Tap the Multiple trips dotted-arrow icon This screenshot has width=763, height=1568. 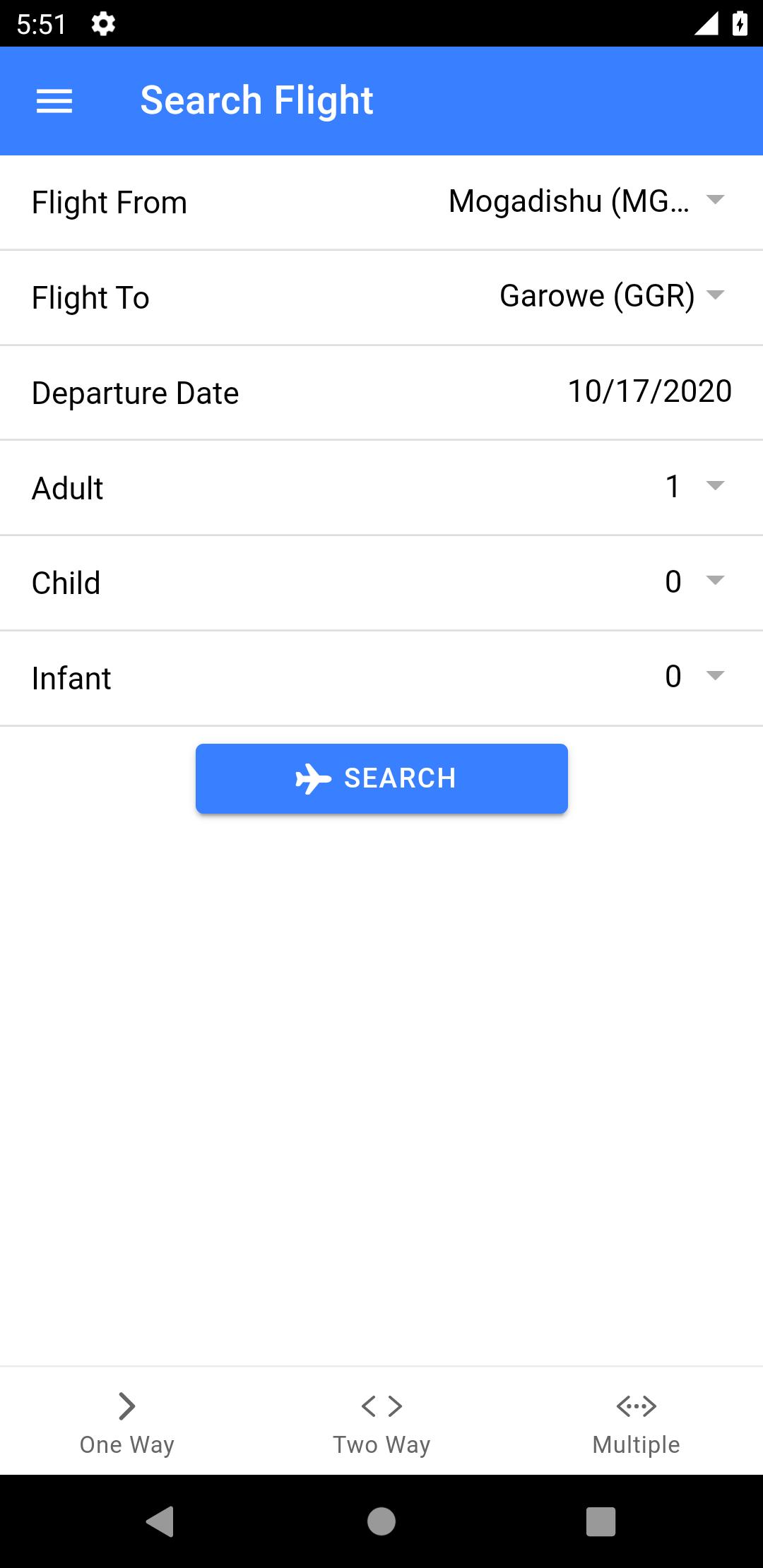click(x=636, y=1406)
